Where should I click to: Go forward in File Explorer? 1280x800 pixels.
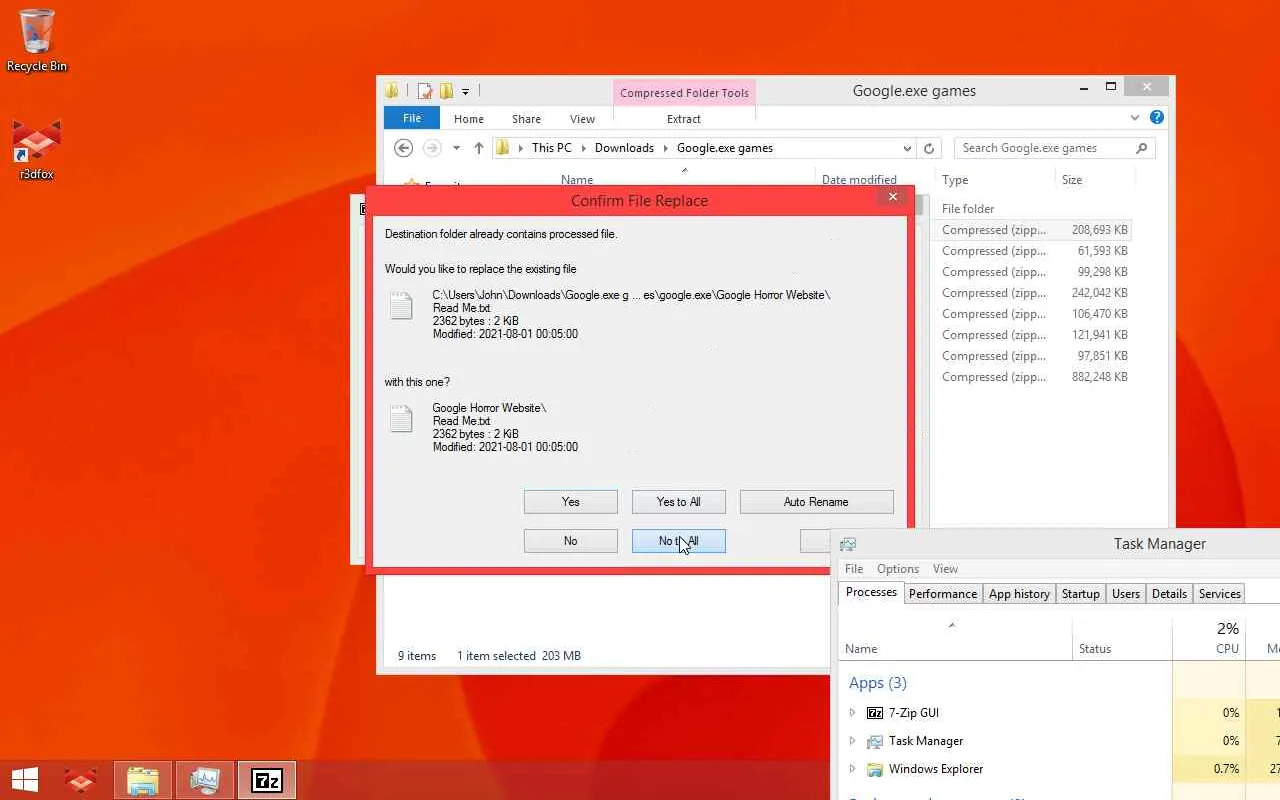point(432,148)
